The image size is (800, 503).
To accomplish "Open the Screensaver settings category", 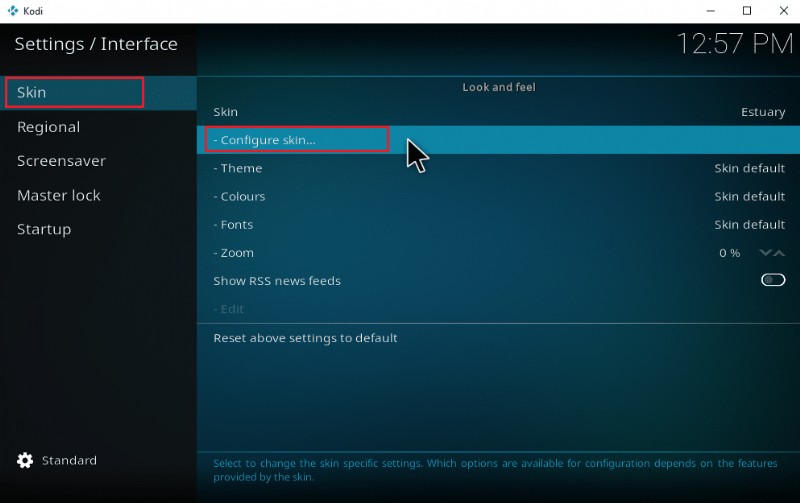I will (98, 161).
